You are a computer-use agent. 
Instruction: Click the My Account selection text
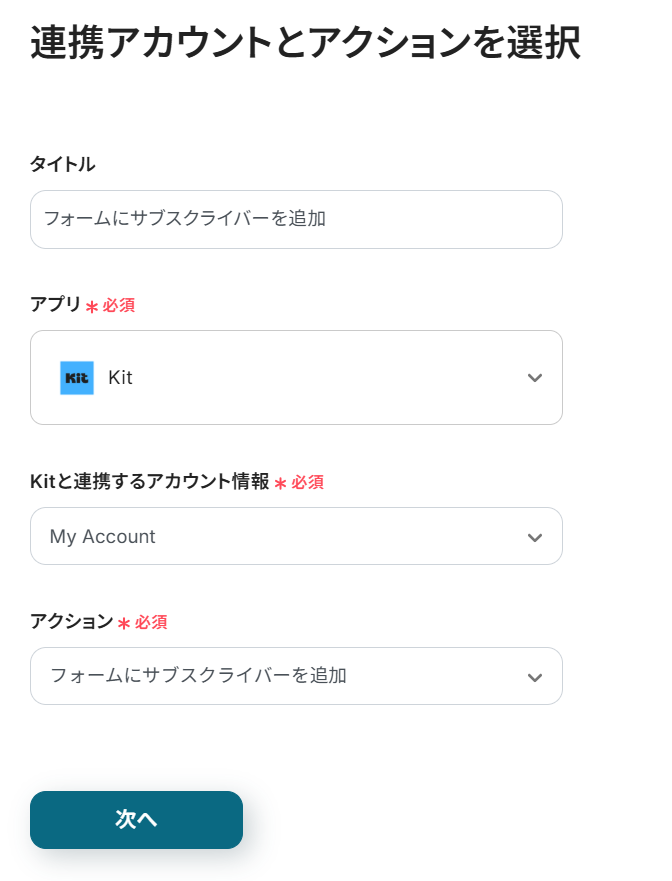pos(103,537)
